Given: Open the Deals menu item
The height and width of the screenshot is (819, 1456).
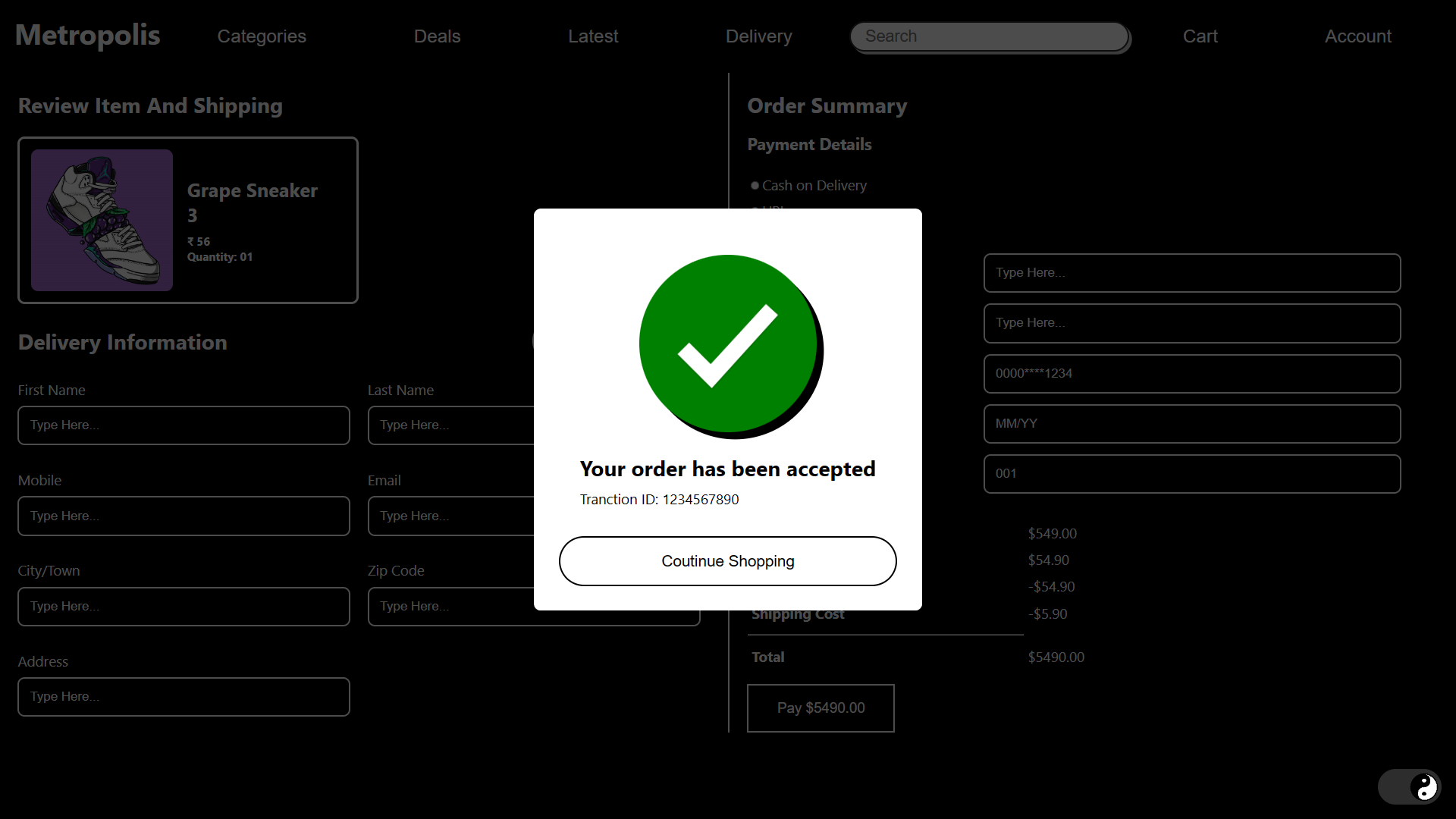Looking at the screenshot, I should (437, 36).
